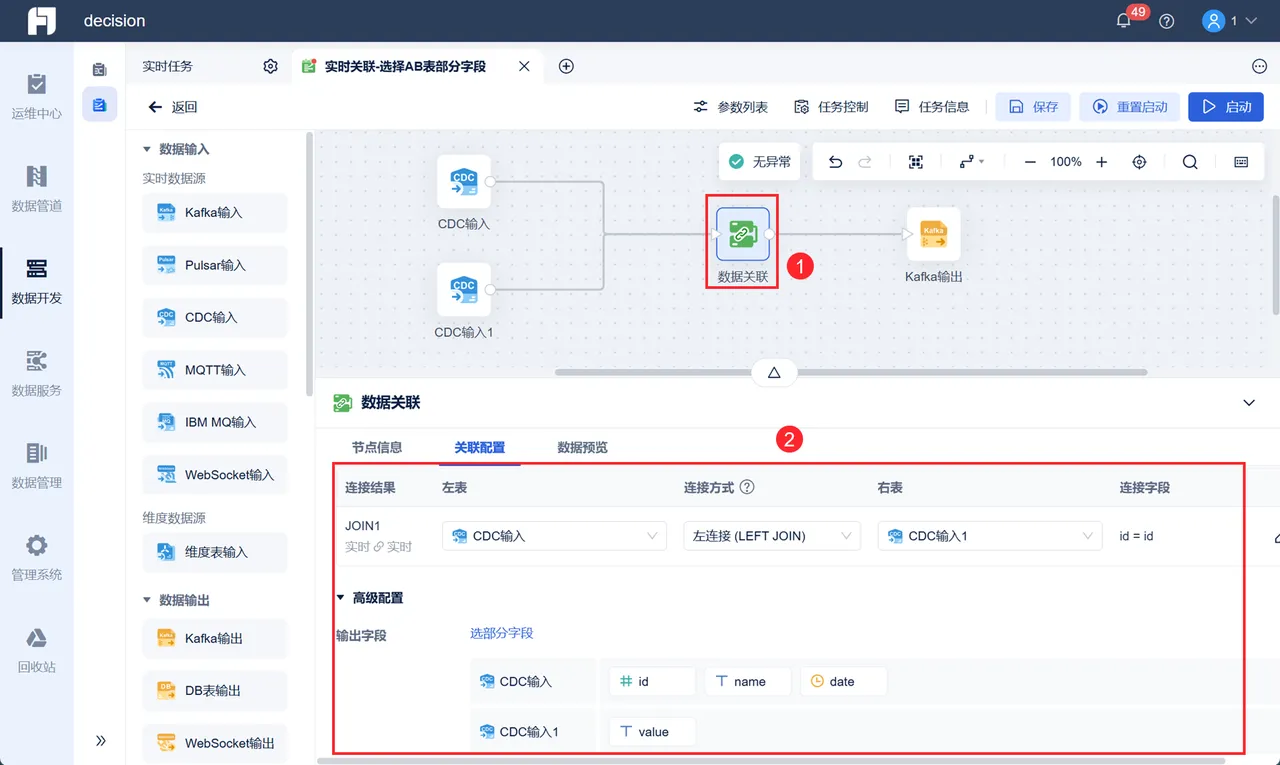Open the 连接方式 LEFT JOIN dropdown
The height and width of the screenshot is (765, 1280).
[x=772, y=536]
